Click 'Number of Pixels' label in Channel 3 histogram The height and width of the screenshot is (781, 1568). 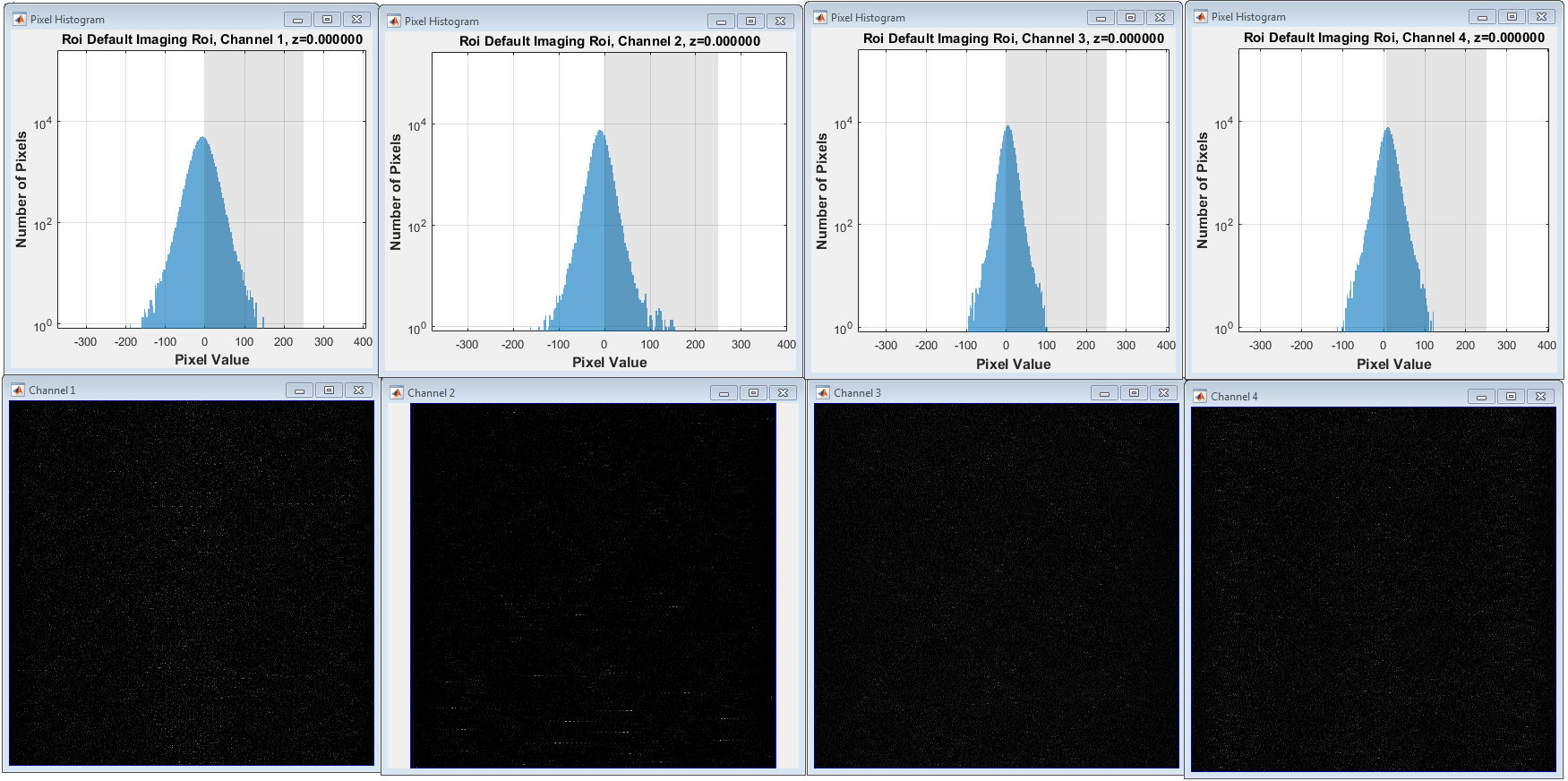coord(822,192)
